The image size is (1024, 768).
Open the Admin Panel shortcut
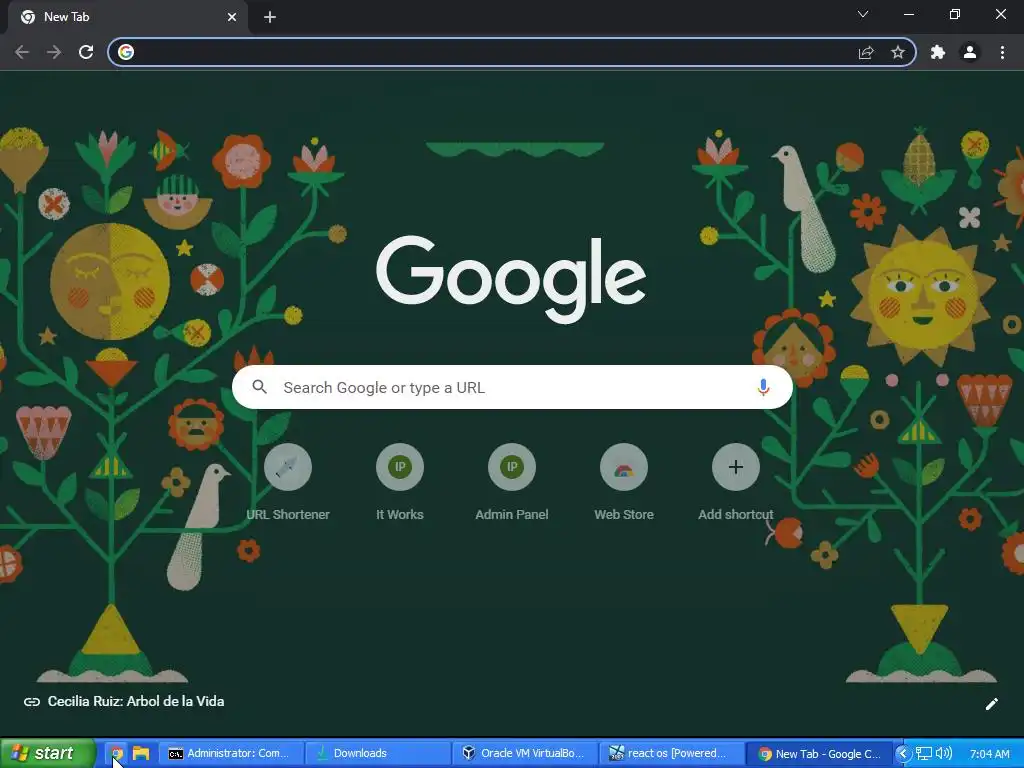[512, 483]
